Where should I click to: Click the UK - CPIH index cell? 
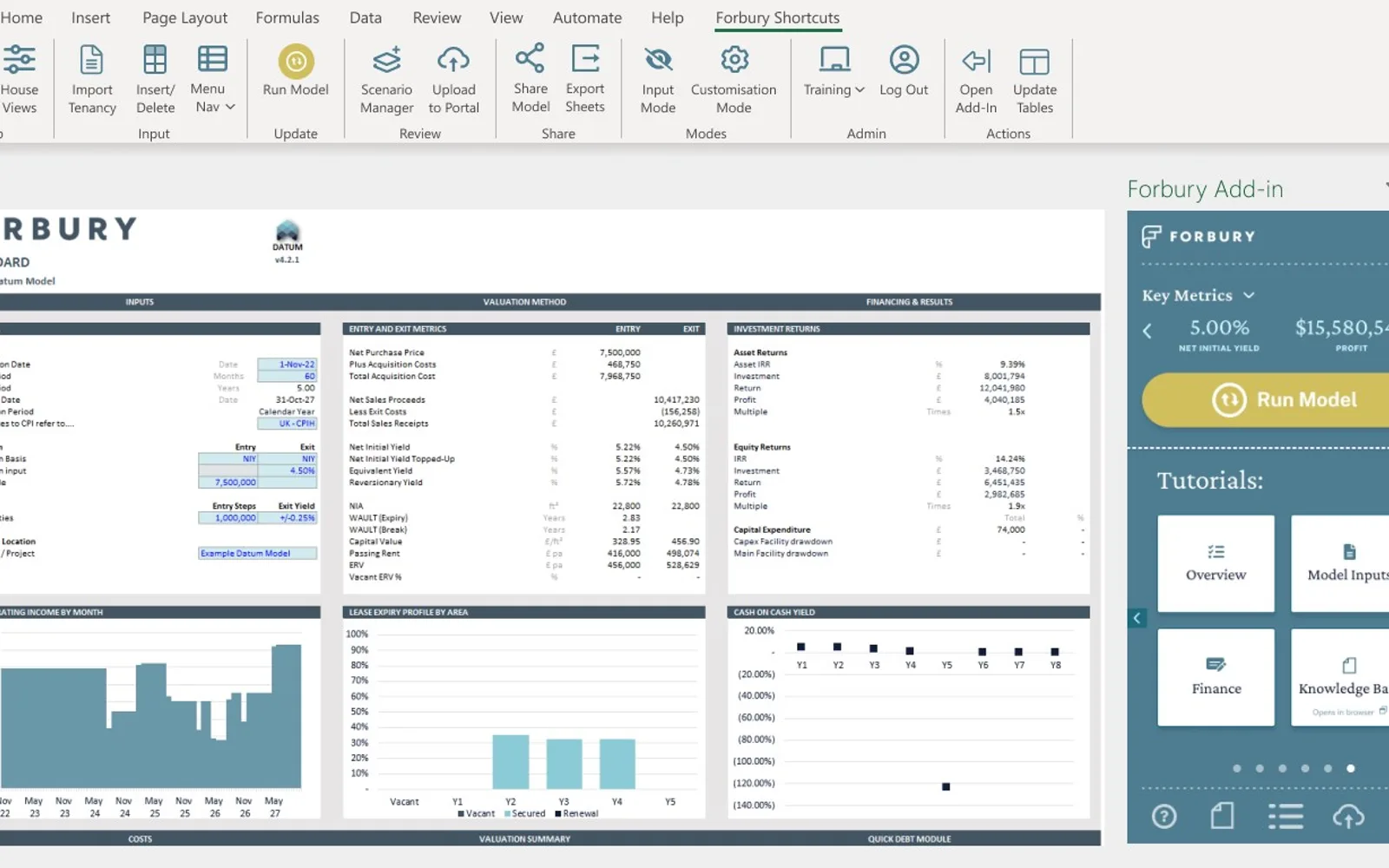pos(287,424)
